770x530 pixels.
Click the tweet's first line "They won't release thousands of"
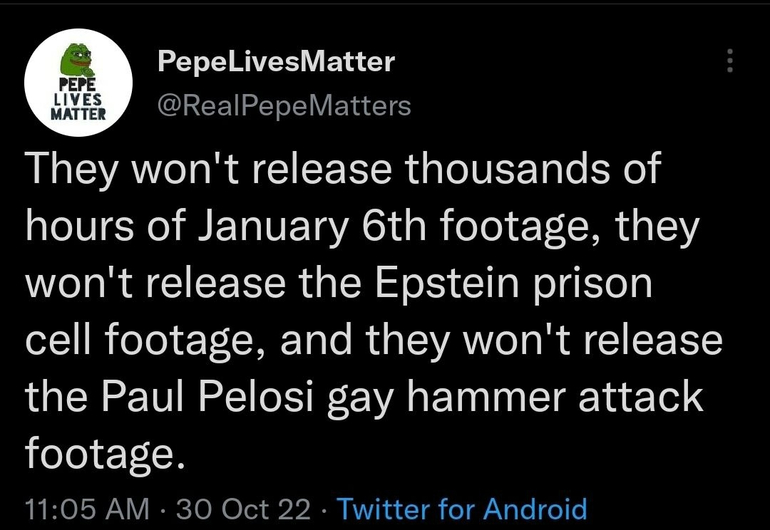pos(342,168)
